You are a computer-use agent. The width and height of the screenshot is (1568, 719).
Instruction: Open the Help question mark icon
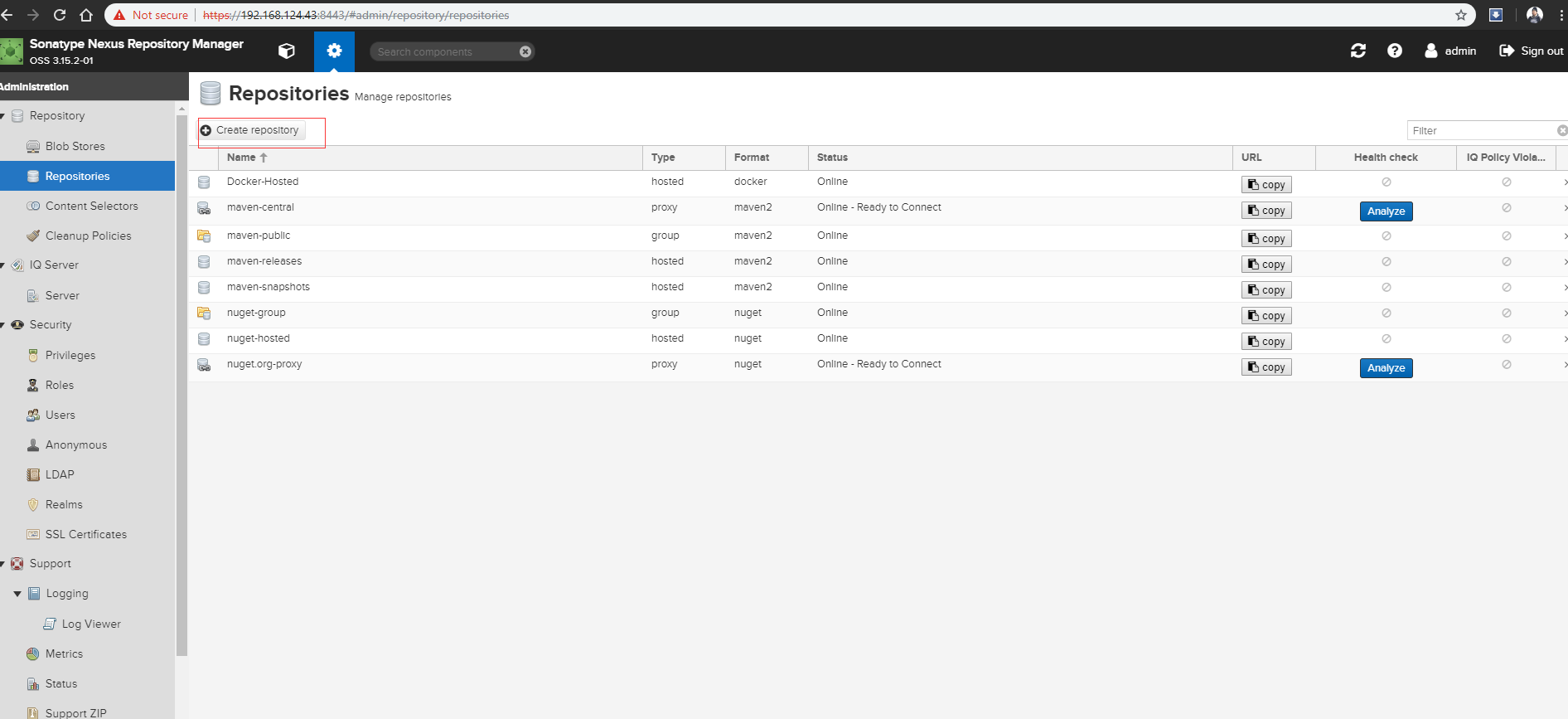pos(1395,51)
